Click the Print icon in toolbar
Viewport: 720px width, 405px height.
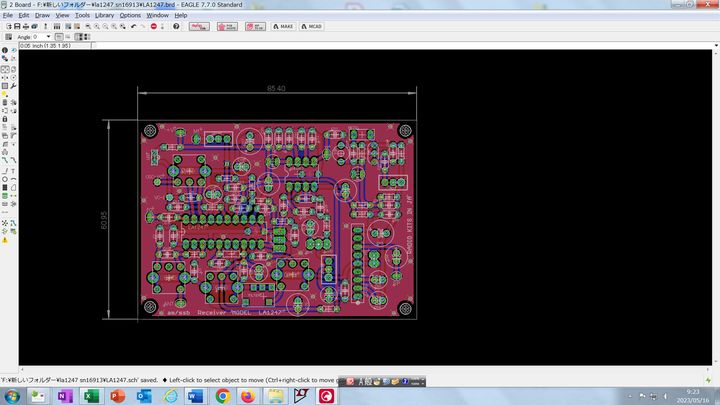25,26
